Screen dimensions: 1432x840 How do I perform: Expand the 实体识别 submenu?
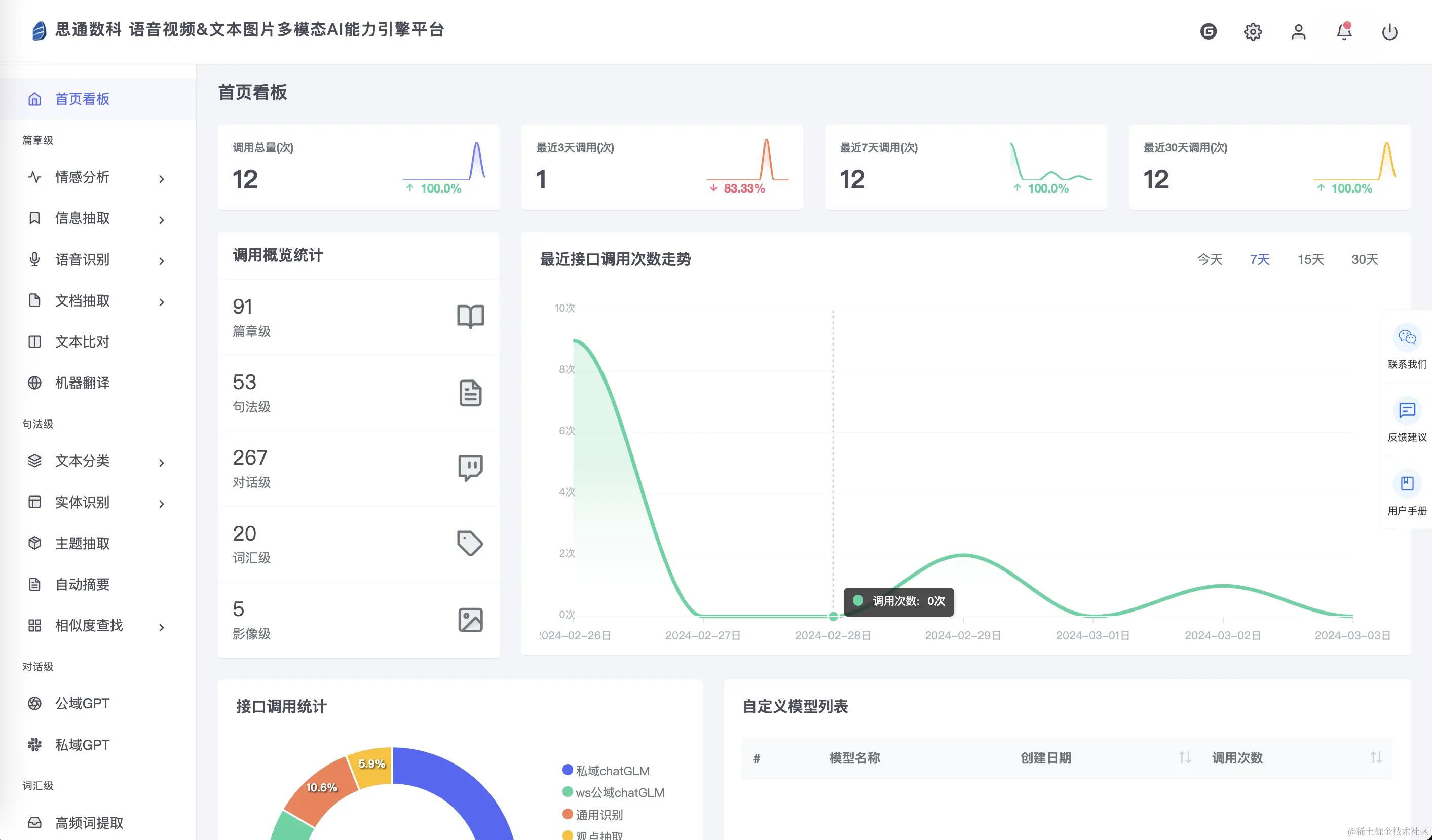pyautogui.click(x=162, y=504)
